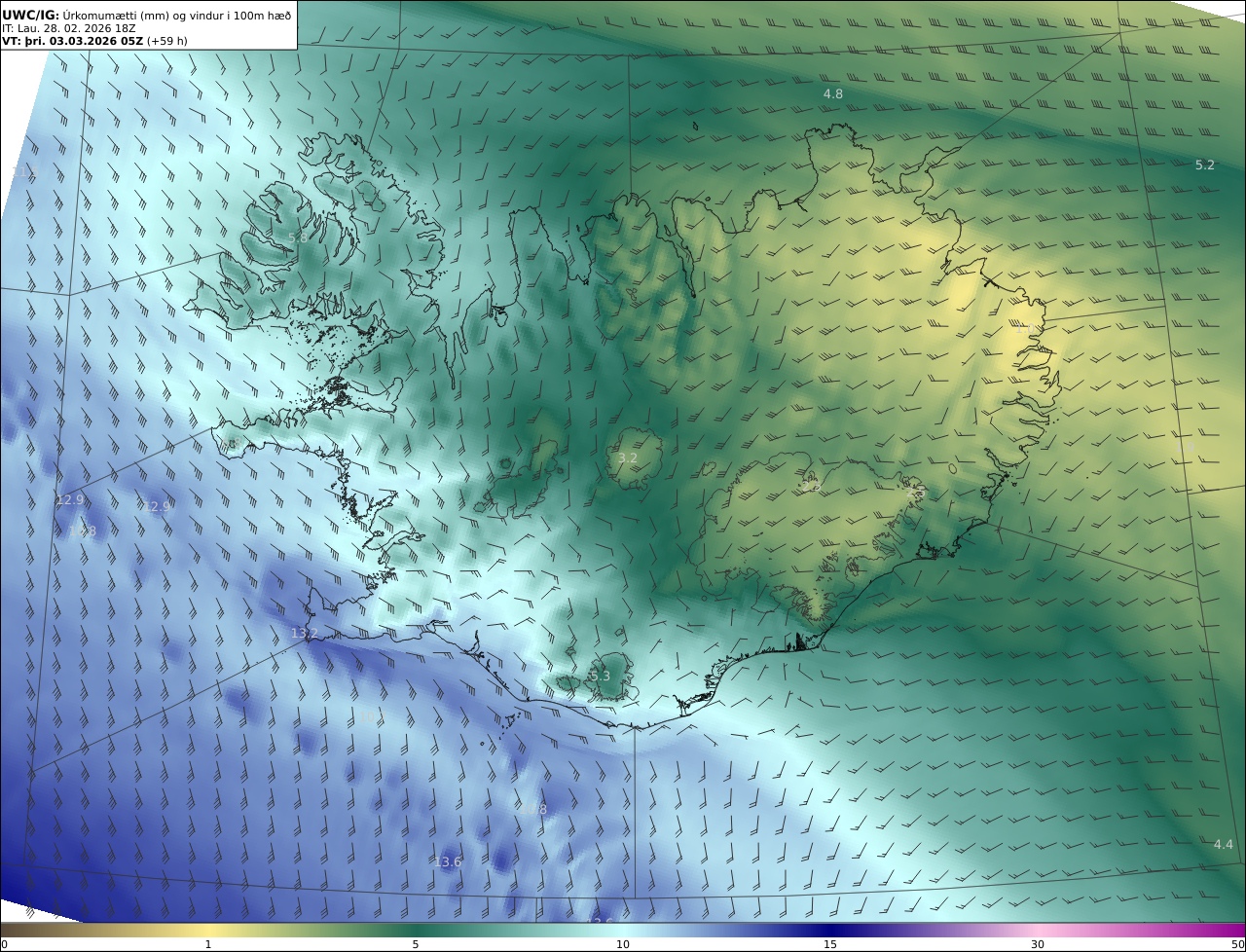Click the 'IT: Lau. 28. 02. 2026 18Z' line

point(68,28)
